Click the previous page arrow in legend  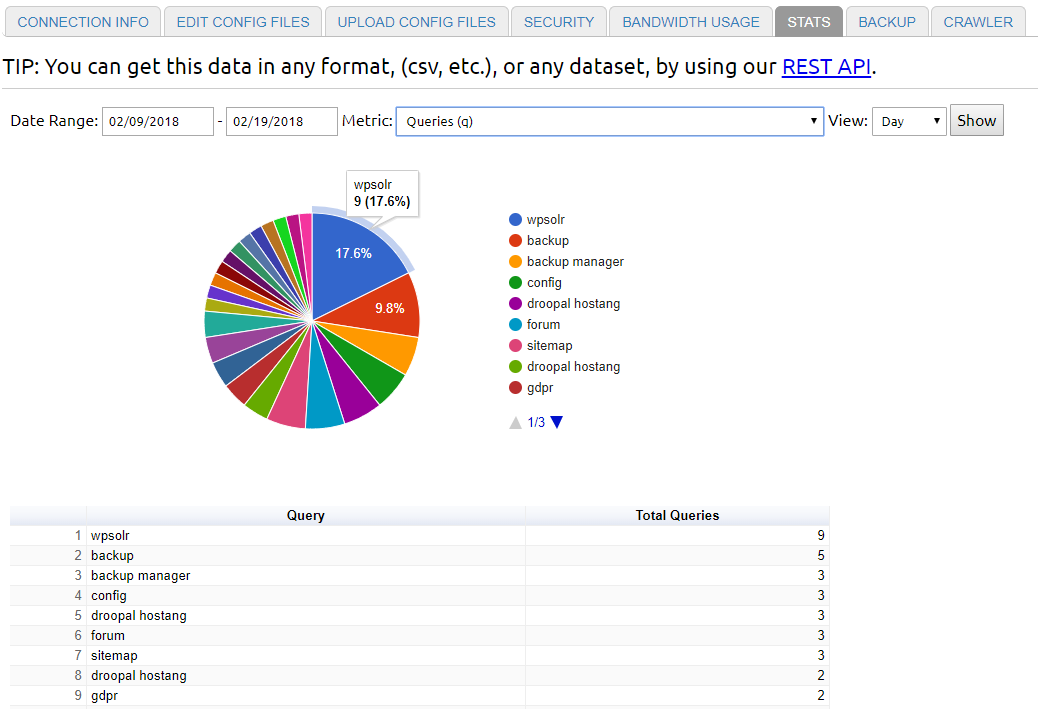pyautogui.click(x=515, y=423)
